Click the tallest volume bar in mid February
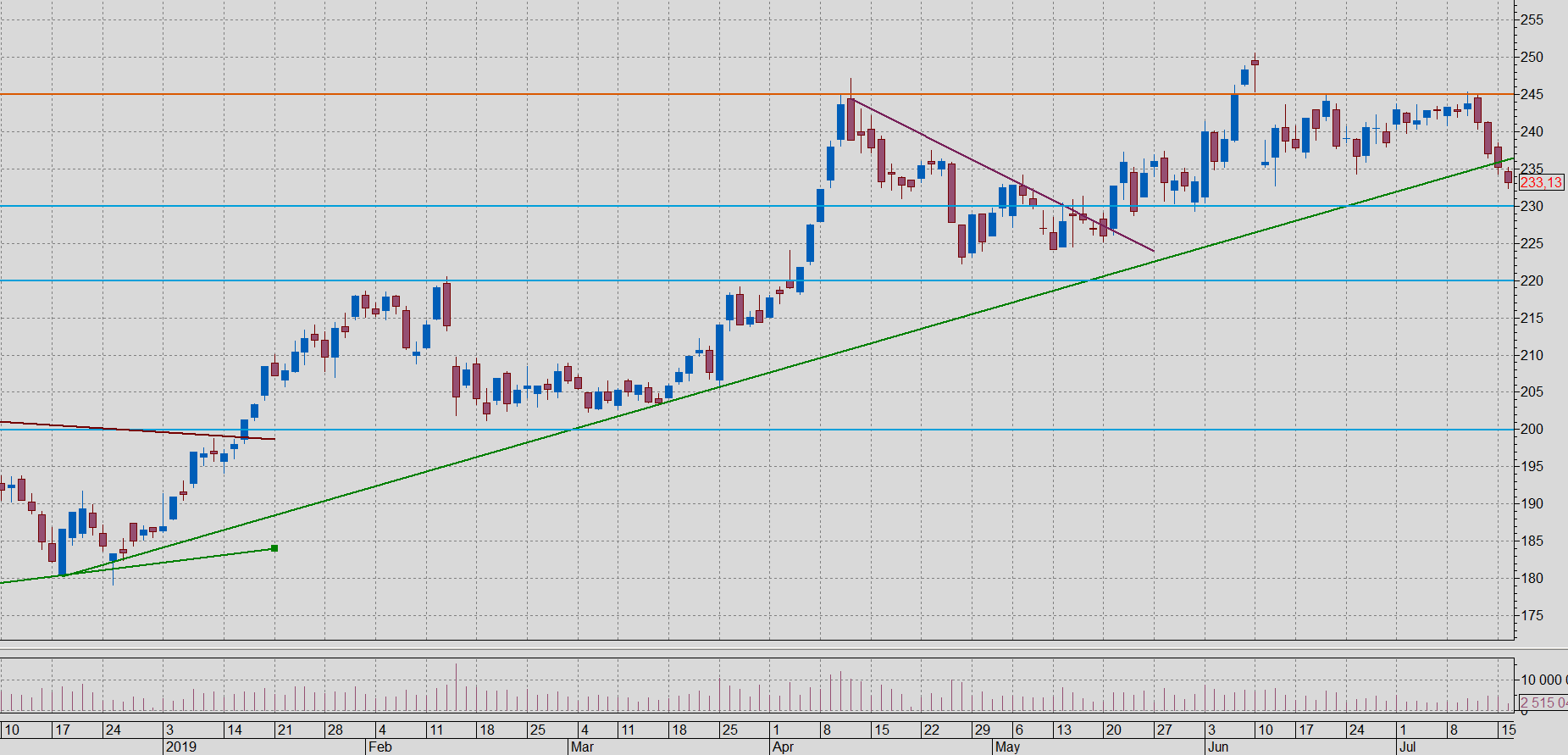Image resolution: width=1568 pixels, height=755 pixels. pos(456,687)
